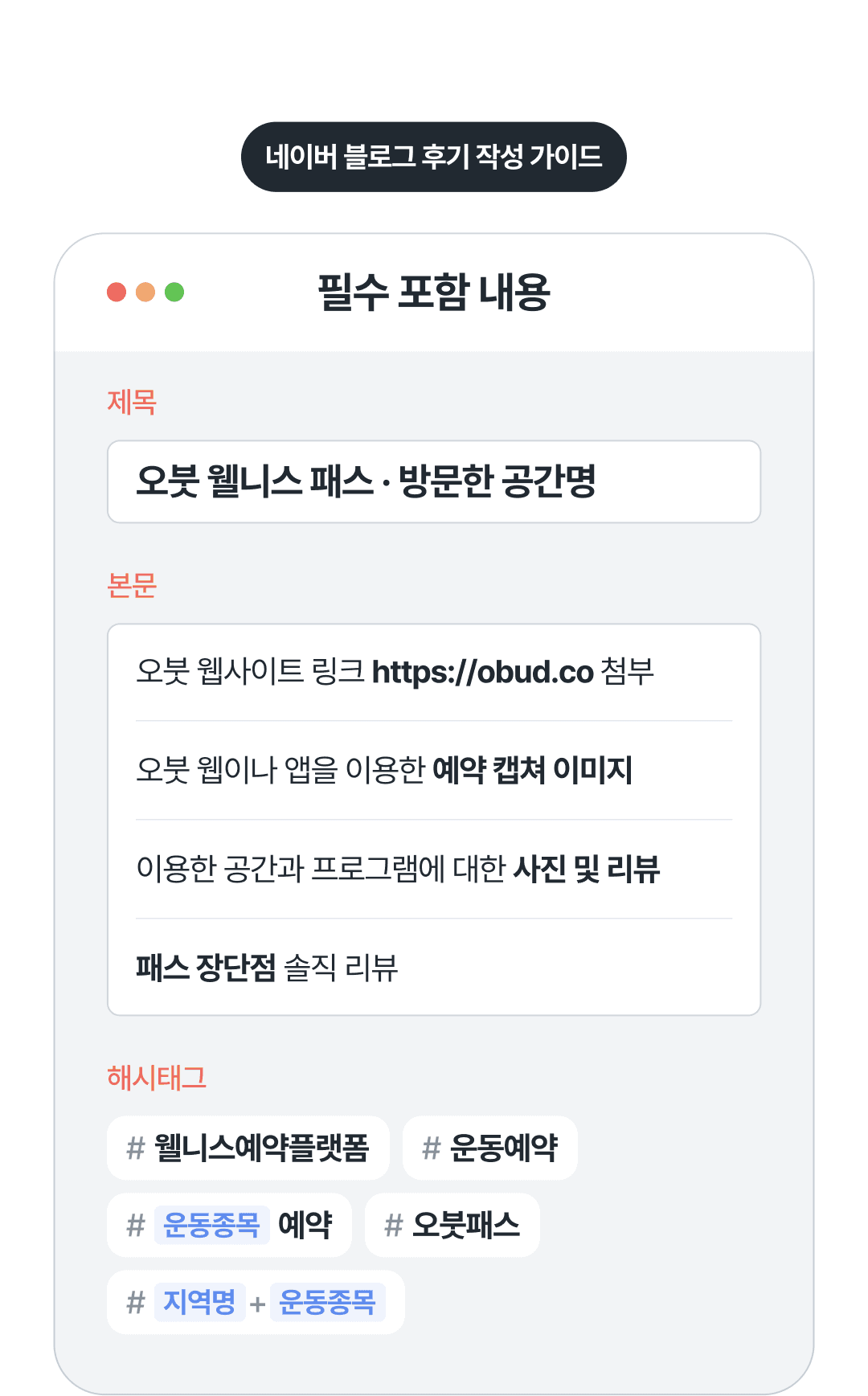Click the 웰니스예약플랫폼 hashtag chip
The height and width of the screenshot is (1396, 868).
pos(248,1148)
